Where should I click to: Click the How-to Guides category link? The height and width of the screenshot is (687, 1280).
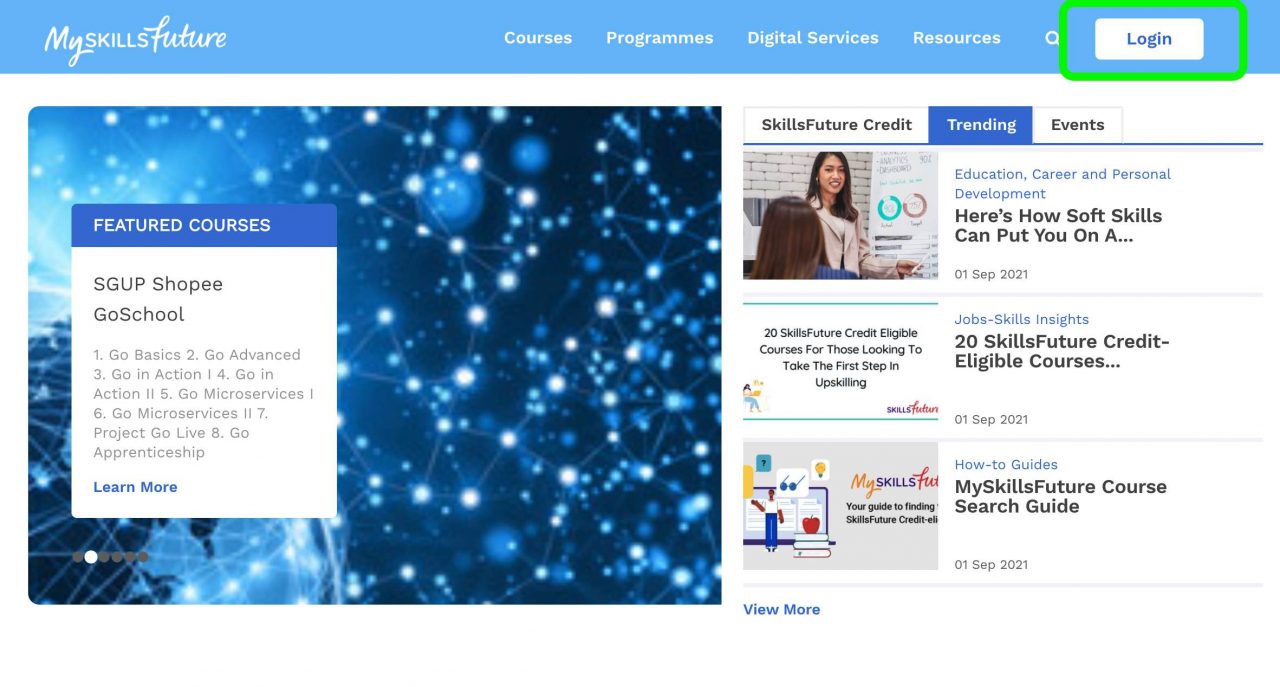point(1005,464)
